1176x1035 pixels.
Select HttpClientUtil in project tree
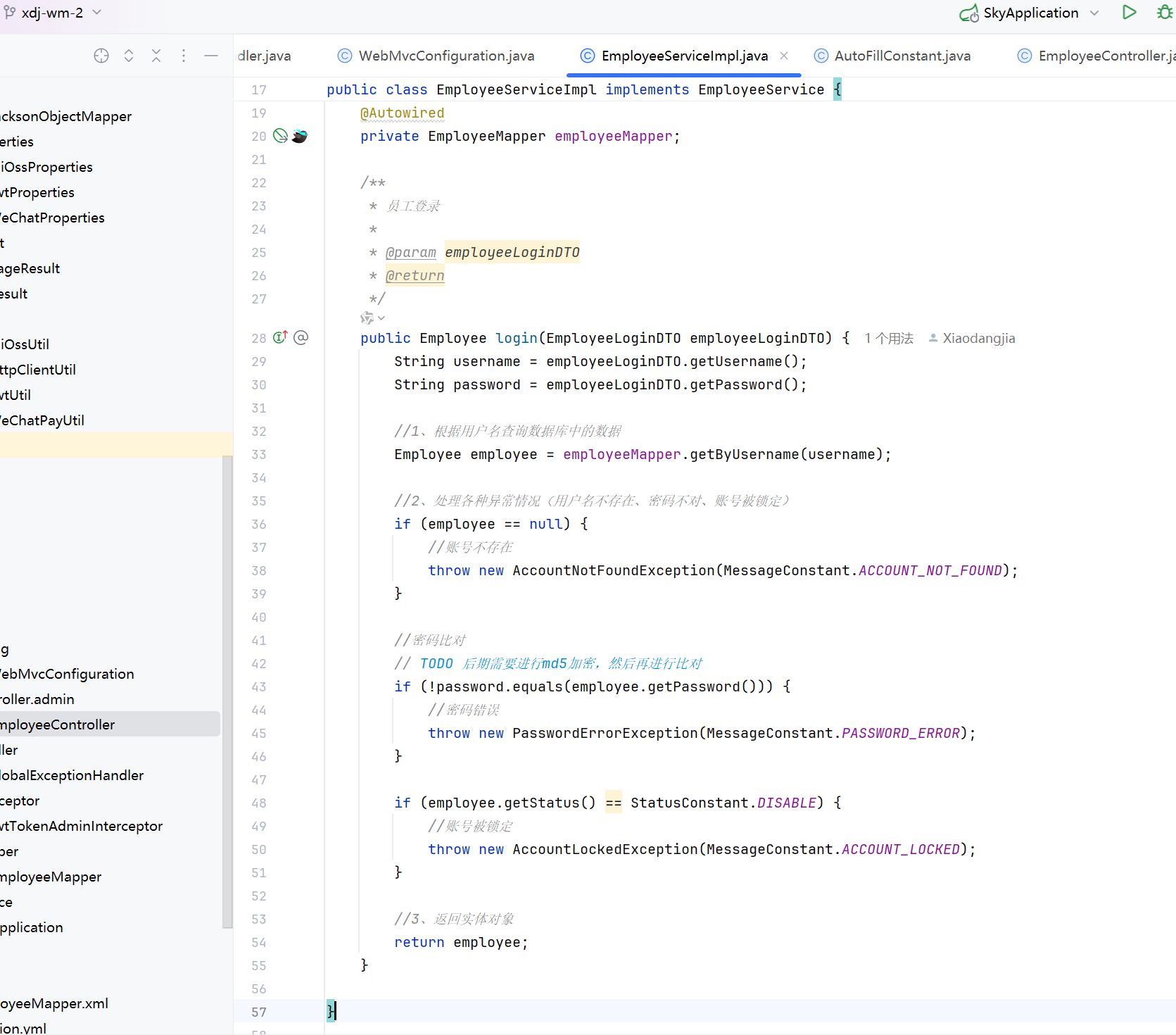pyautogui.click(x=38, y=370)
